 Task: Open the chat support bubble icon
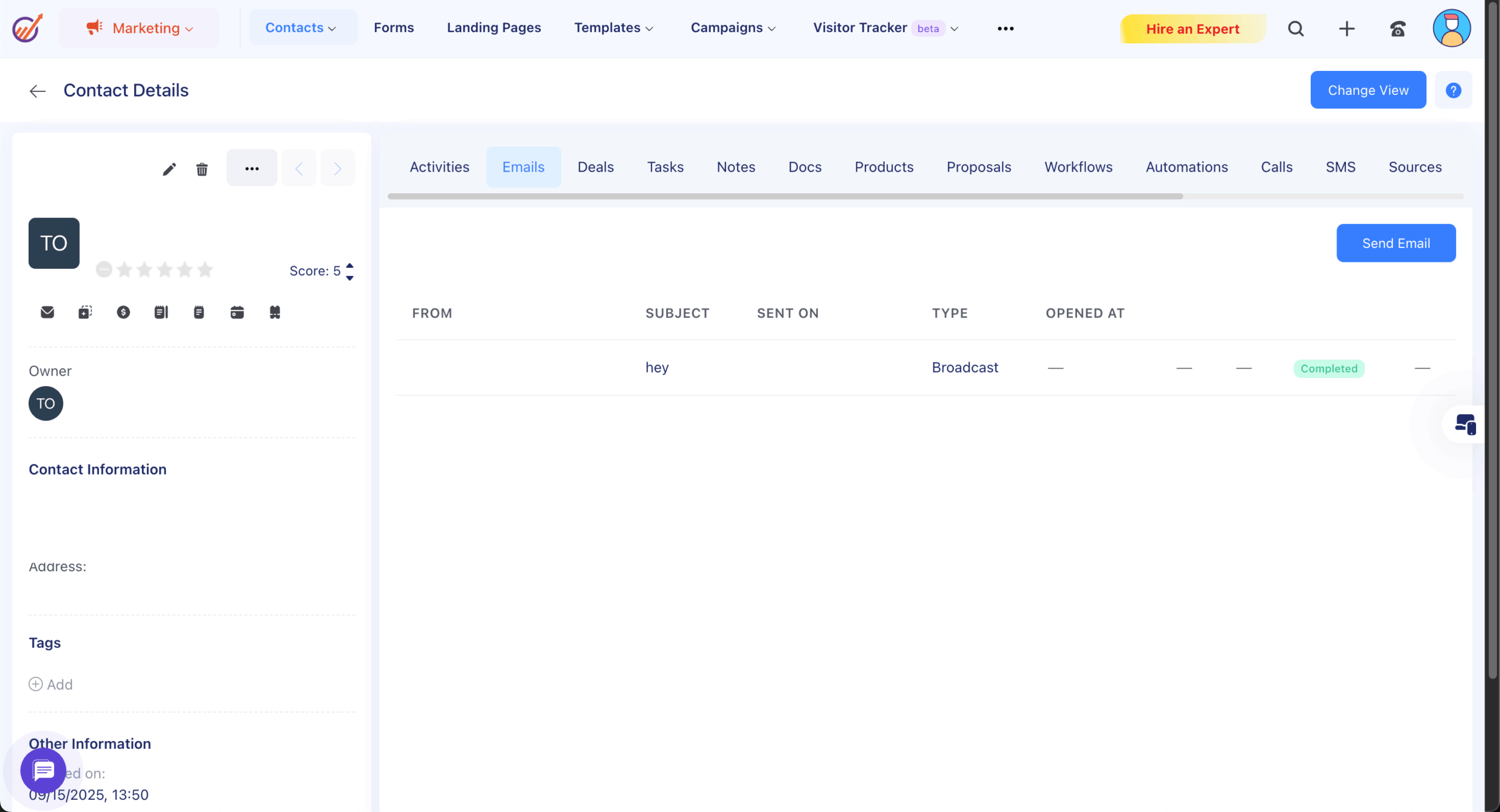click(x=43, y=770)
